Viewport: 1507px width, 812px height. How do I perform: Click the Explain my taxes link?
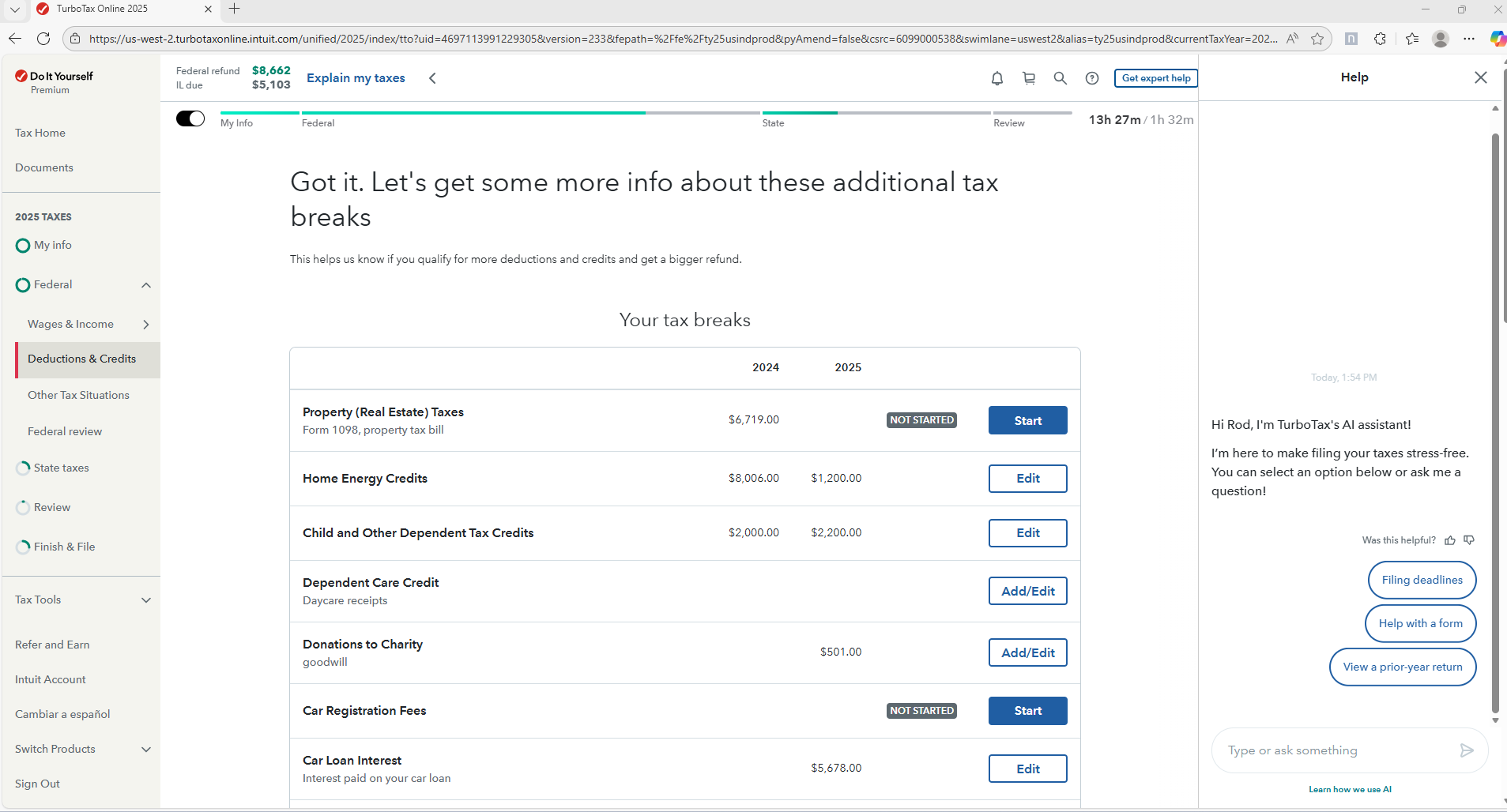click(356, 78)
